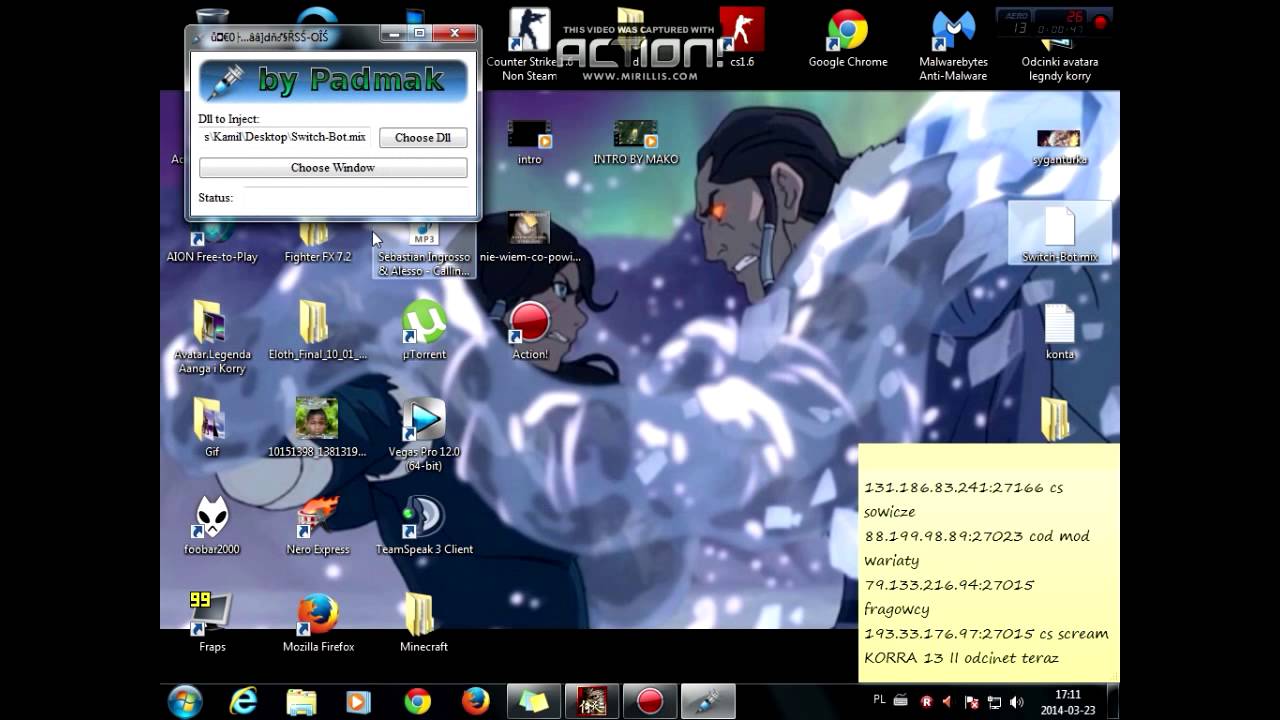Click the AION Free-to-Play label
Screen dimensions: 1280x720
point(212,257)
